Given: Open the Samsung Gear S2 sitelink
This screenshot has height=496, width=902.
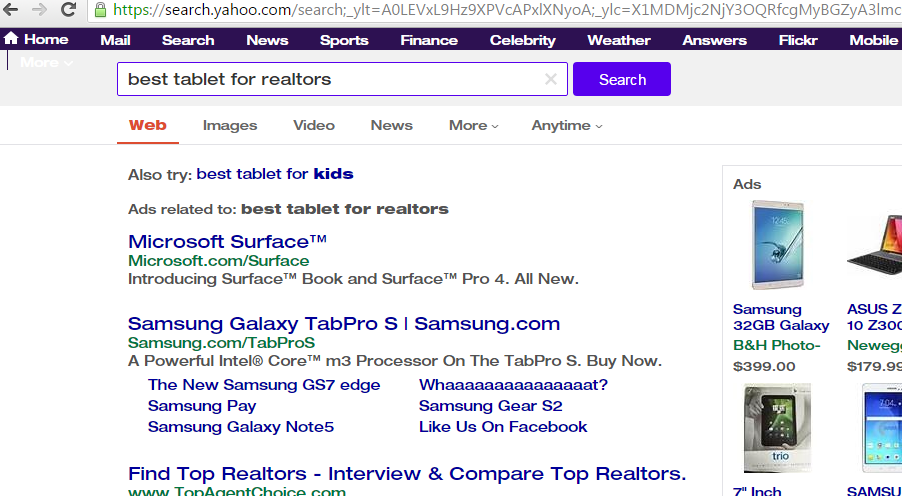Looking at the screenshot, I should point(491,406).
